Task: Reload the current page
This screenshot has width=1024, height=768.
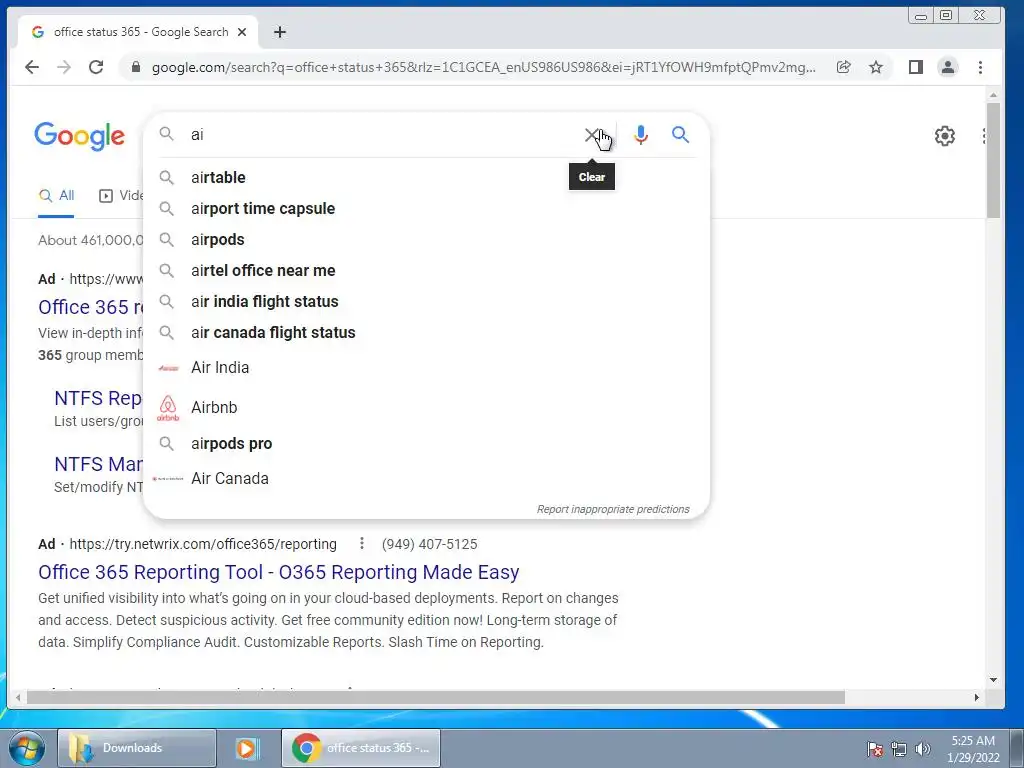Action: 96,67
